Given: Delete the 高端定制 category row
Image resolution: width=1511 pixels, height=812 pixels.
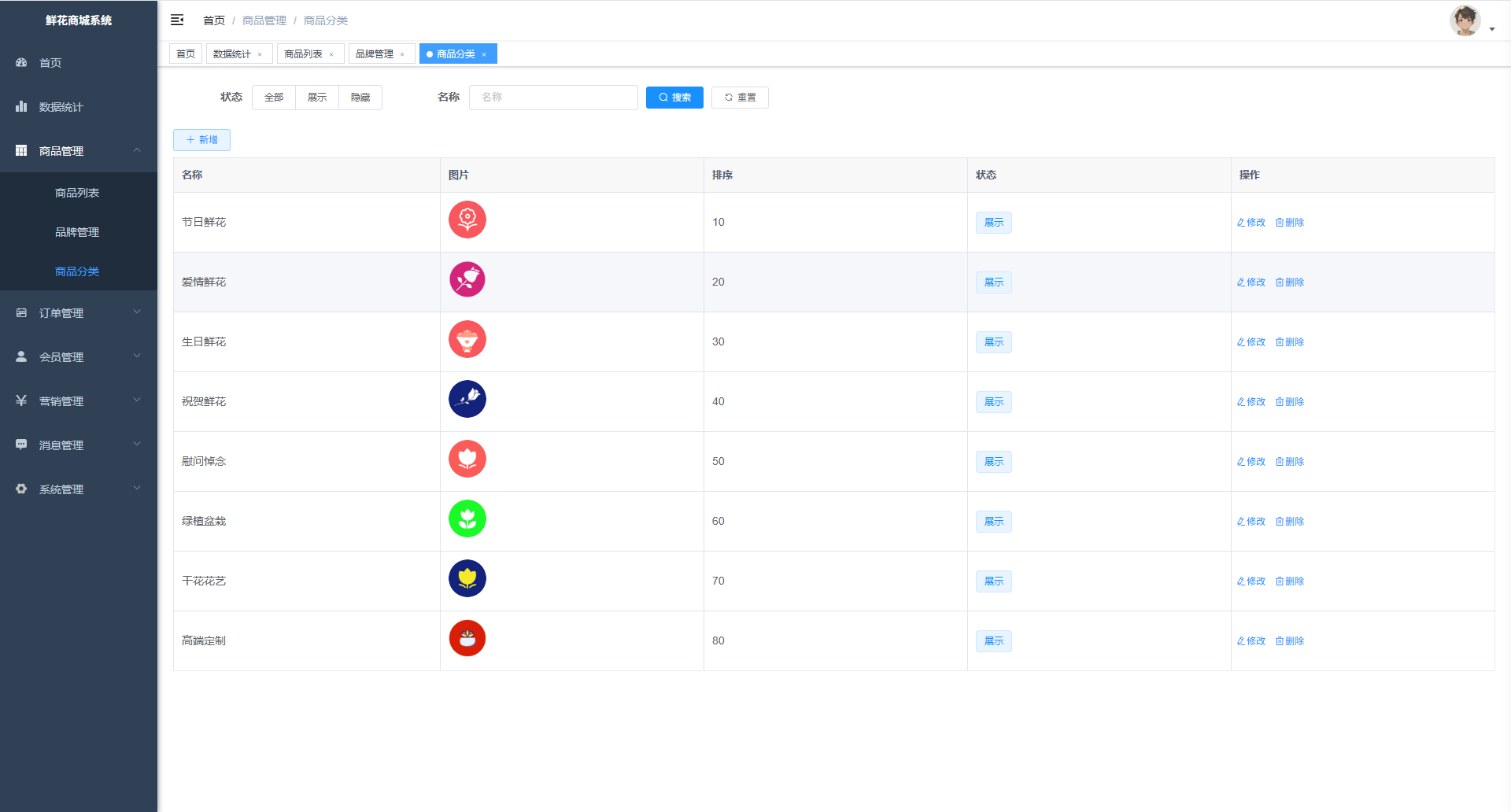Looking at the screenshot, I should (x=1290, y=641).
